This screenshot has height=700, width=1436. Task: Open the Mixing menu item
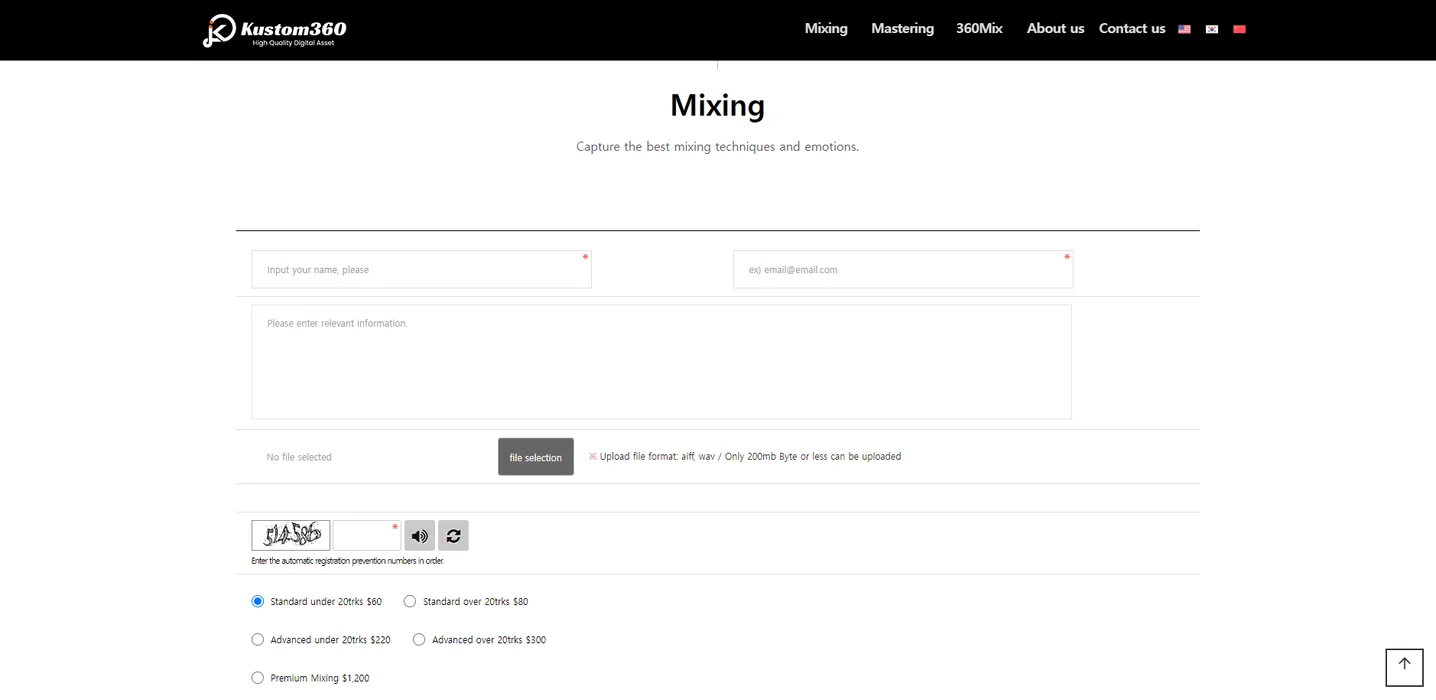[825, 29]
